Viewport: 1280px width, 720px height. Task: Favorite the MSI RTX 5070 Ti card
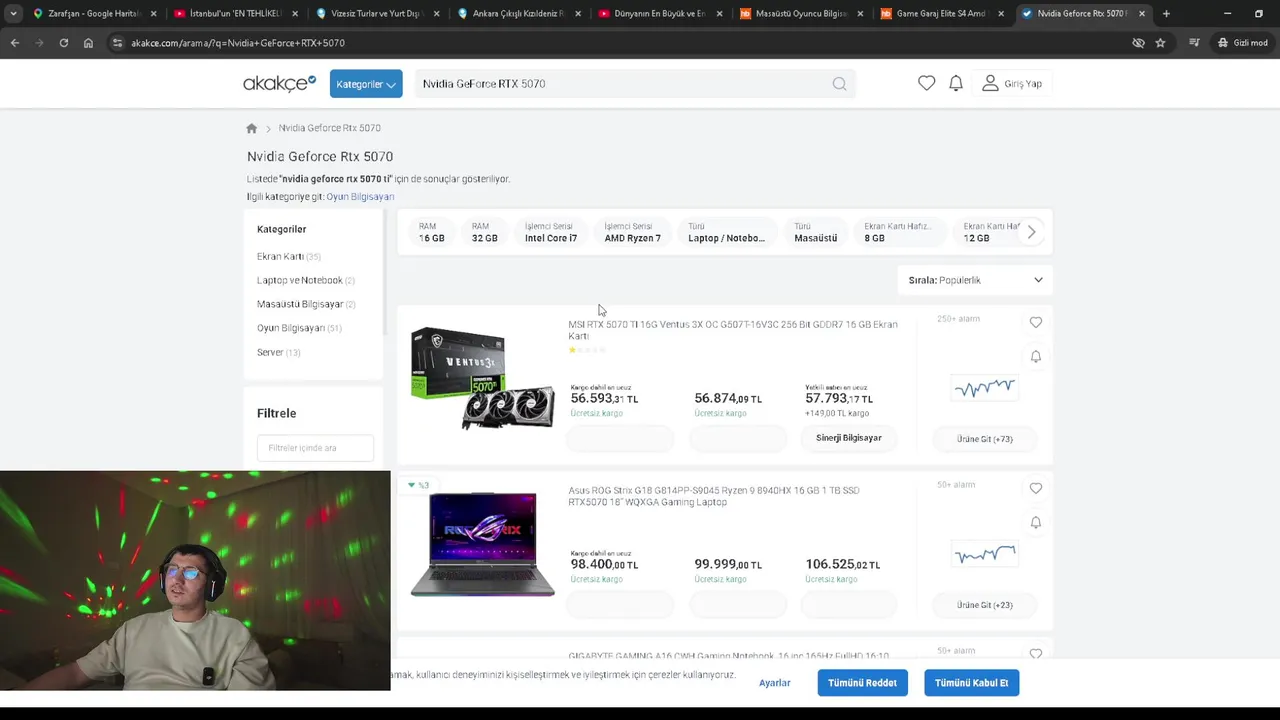(1036, 322)
